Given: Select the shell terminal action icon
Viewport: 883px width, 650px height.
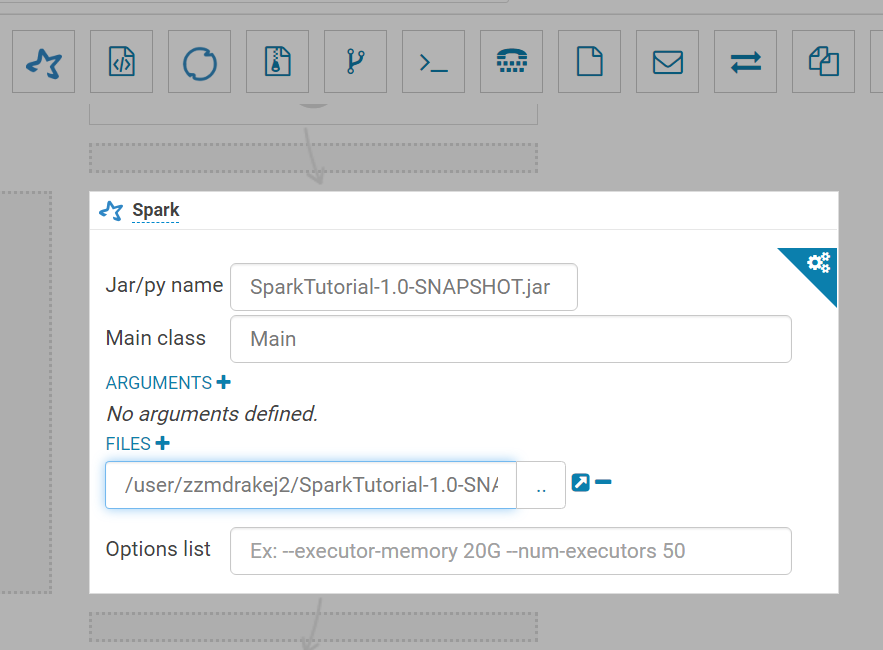Looking at the screenshot, I should [434, 61].
